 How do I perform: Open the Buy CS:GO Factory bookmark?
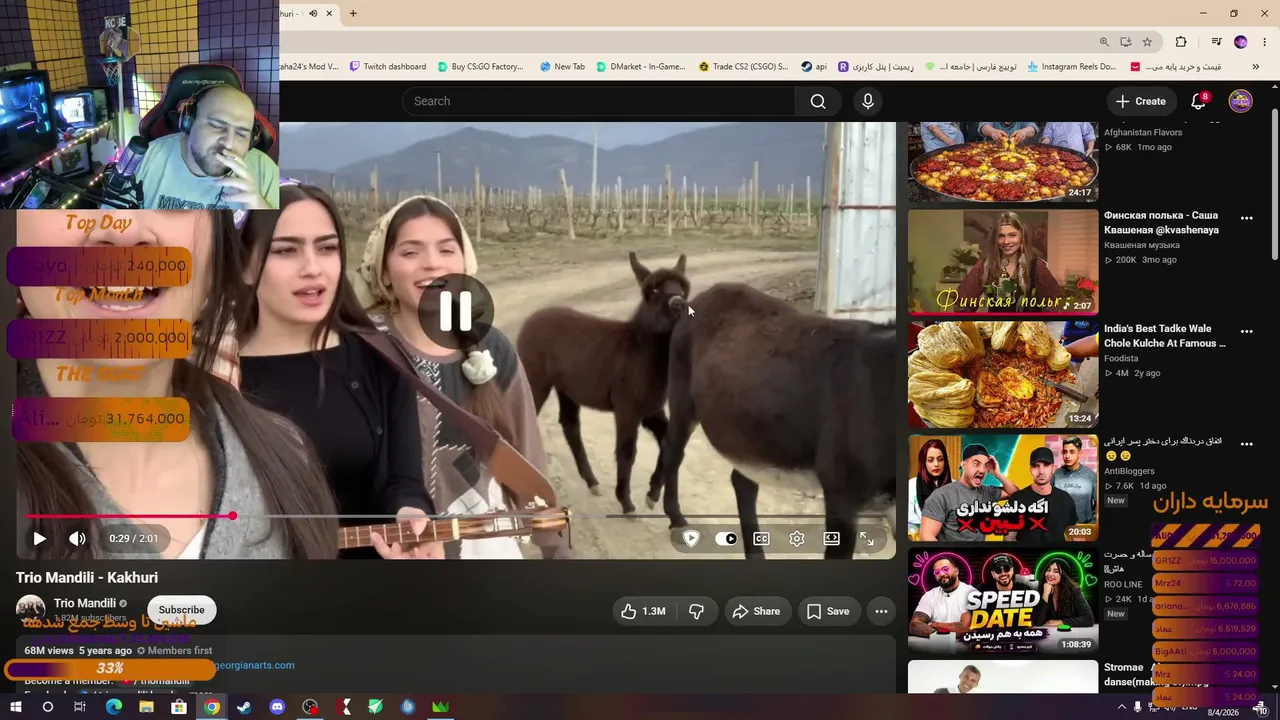(480, 67)
